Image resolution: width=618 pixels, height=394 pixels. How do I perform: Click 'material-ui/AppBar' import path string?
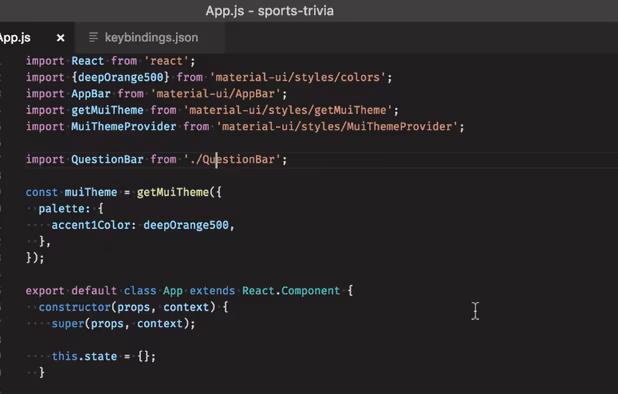click(216, 94)
